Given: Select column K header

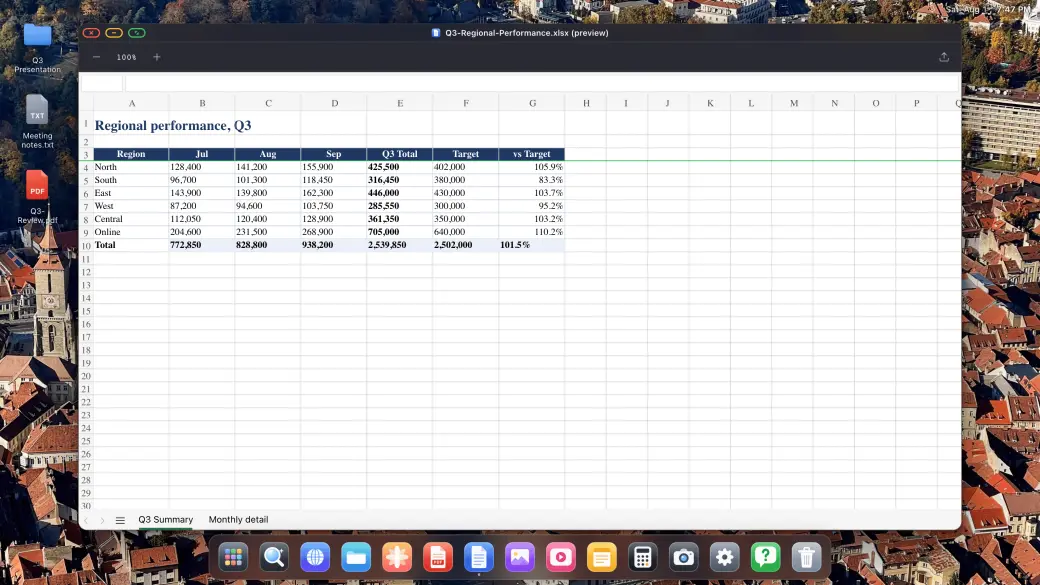Looking at the screenshot, I should (710, 103).
